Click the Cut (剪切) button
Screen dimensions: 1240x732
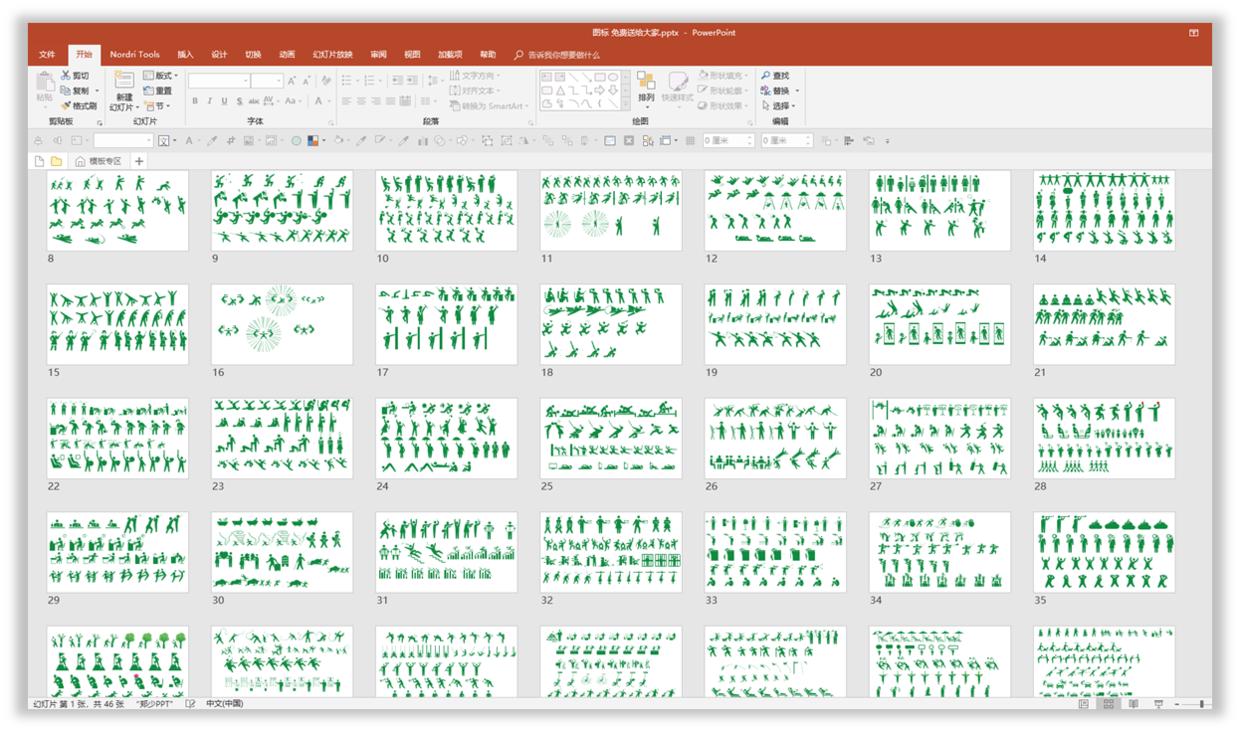point(75,76)
